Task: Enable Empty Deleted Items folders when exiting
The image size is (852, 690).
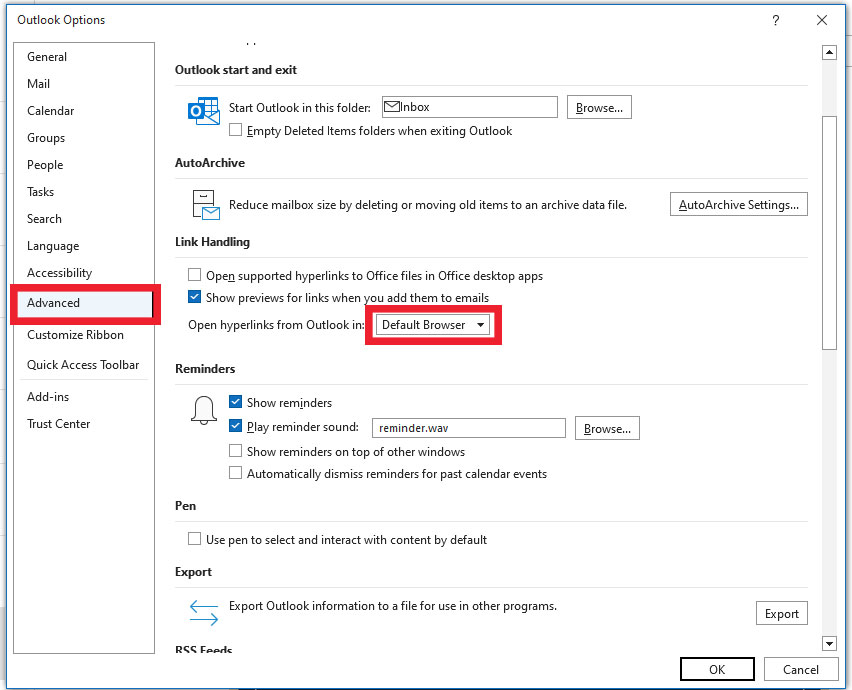Action: click(x=235, y=130)
